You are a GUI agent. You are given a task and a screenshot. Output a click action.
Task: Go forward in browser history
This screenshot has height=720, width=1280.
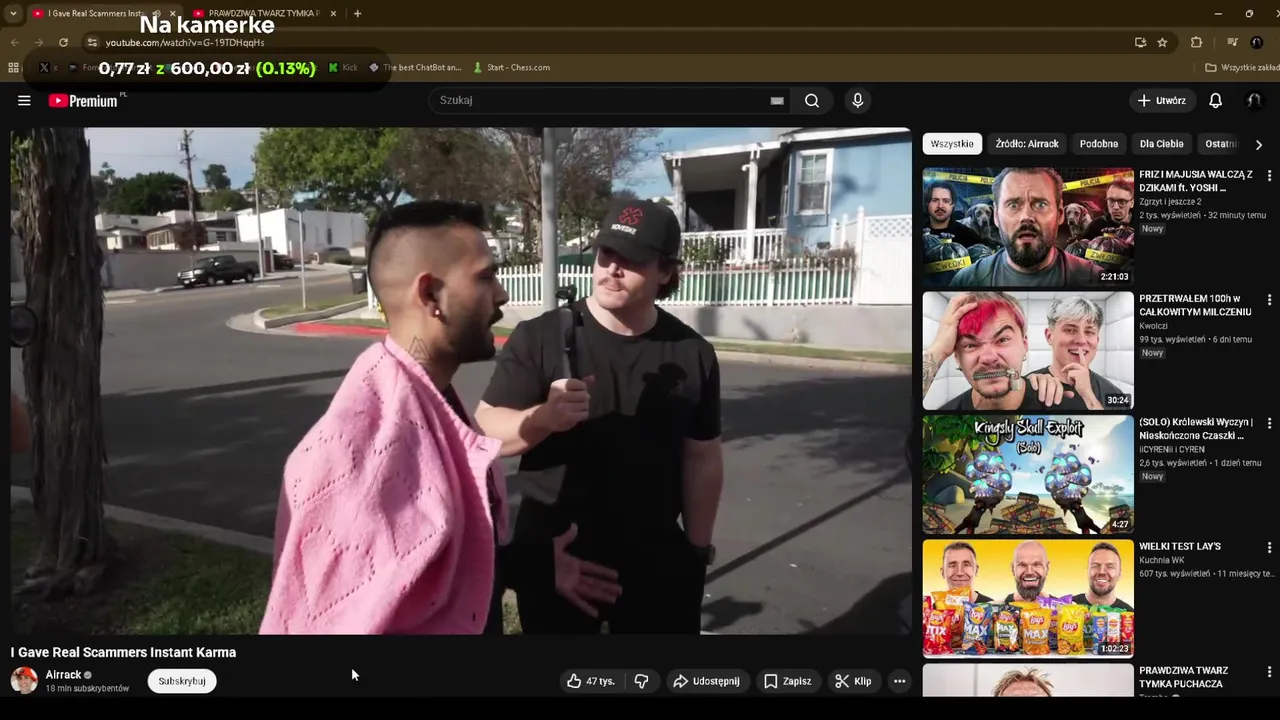click(x=38, y=42)
